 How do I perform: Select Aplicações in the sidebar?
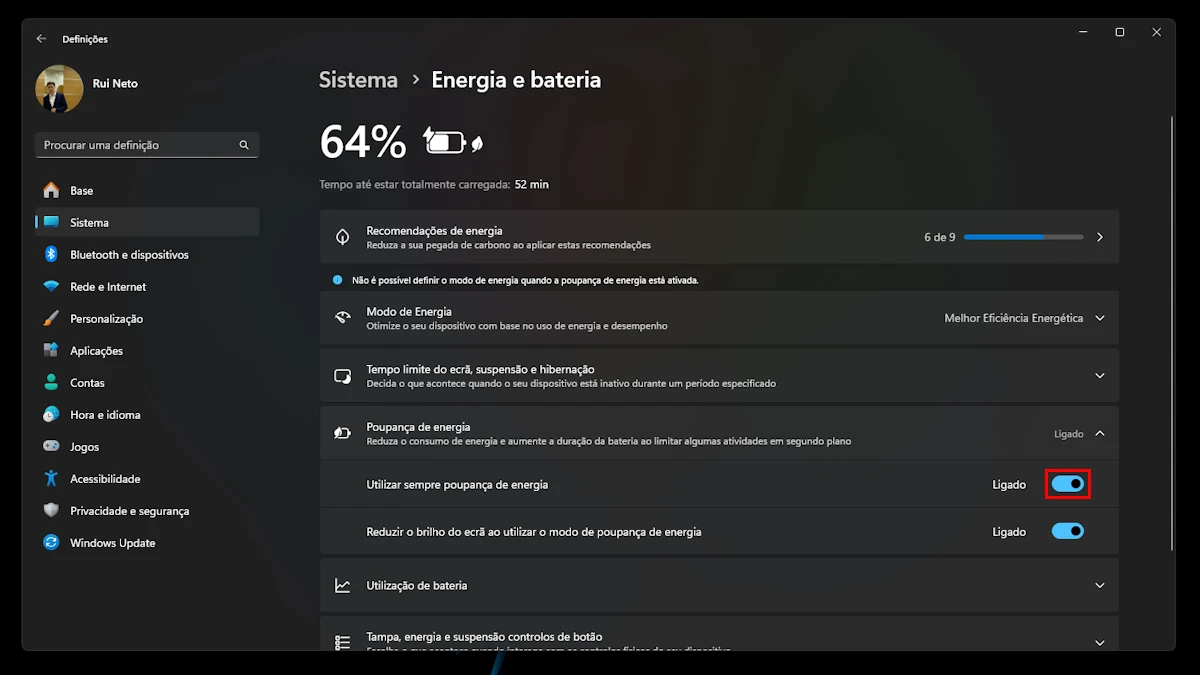pos(96,351)
